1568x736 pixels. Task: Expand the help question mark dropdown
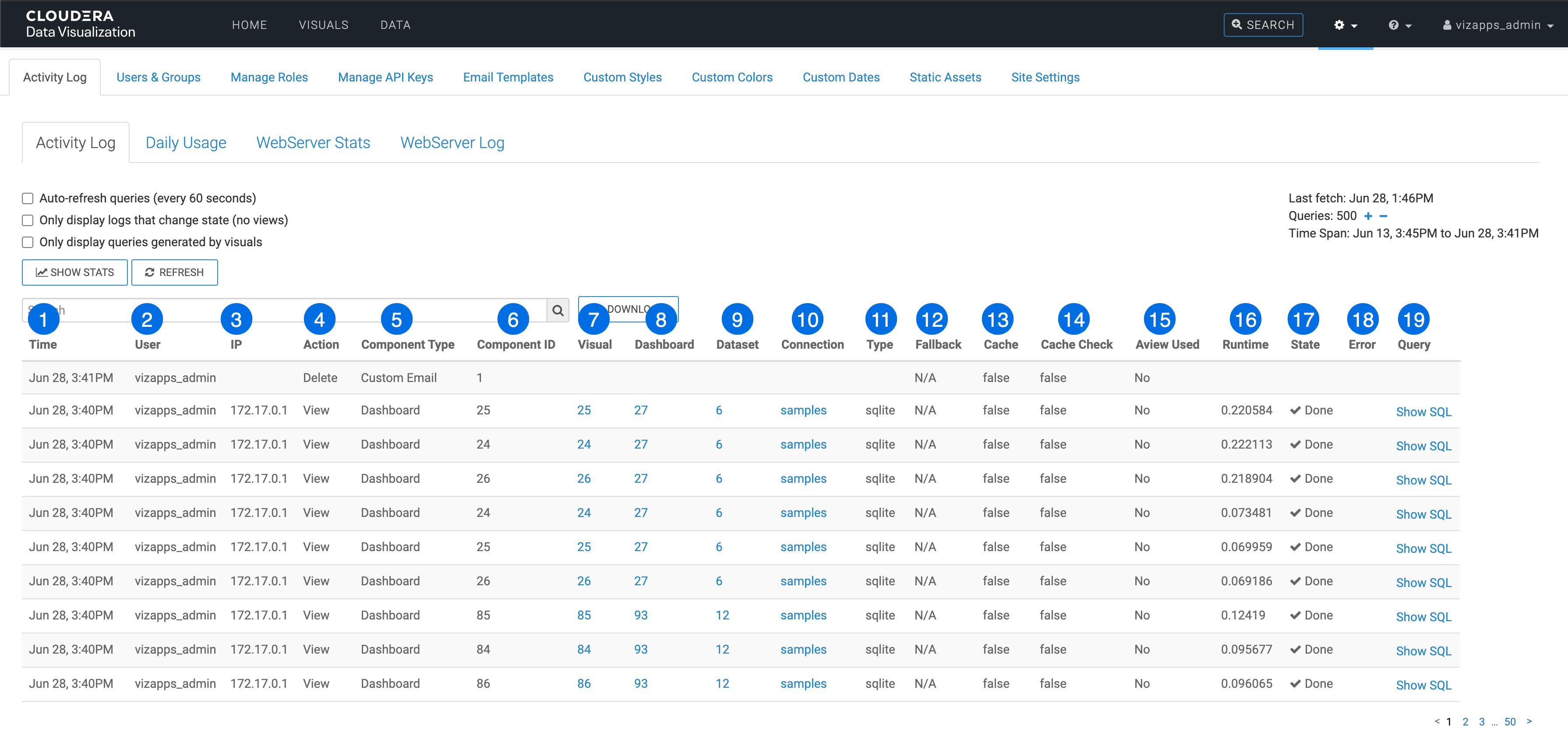coord(1399,25)
